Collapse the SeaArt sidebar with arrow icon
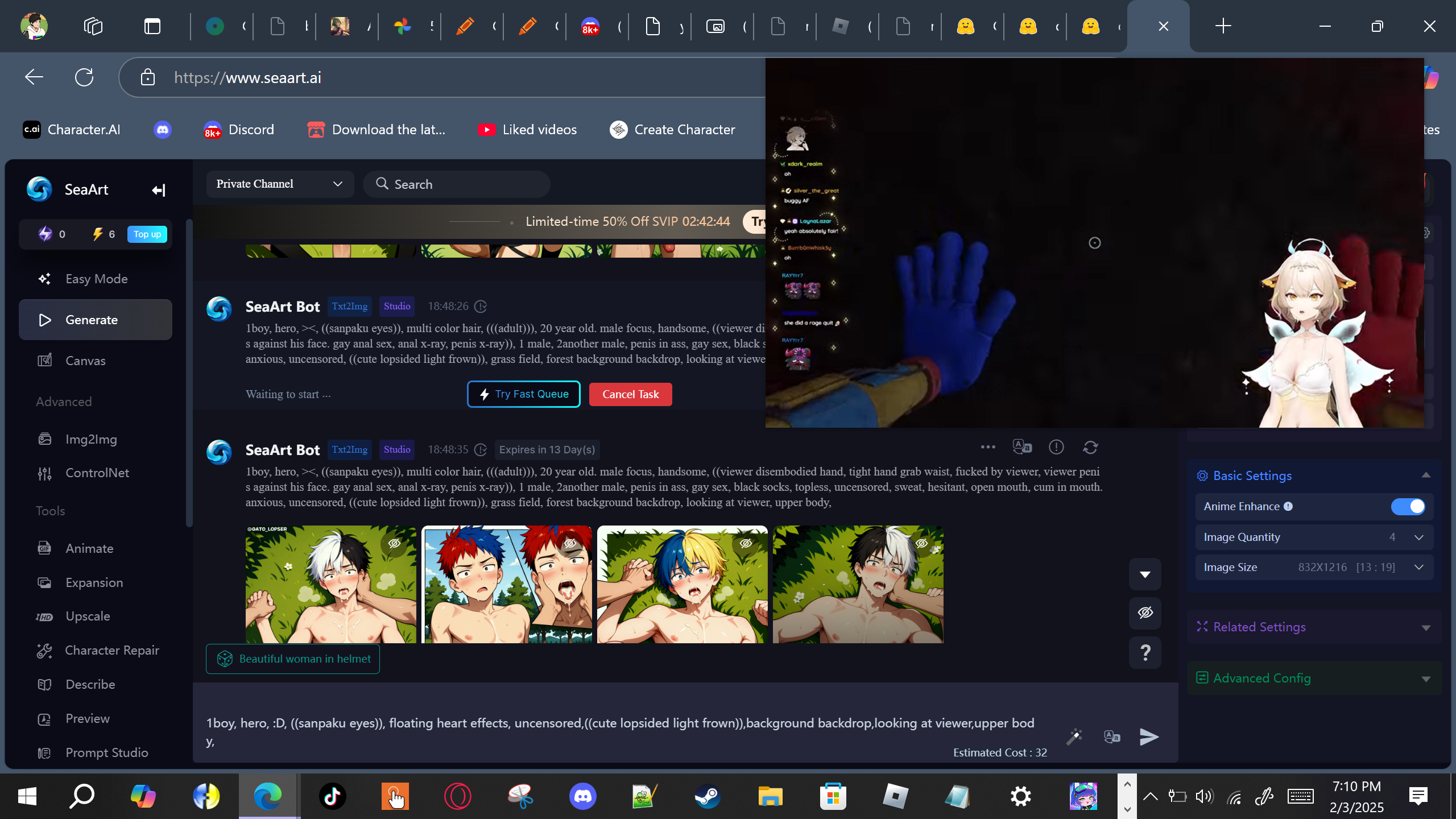Viewport: 1456px width, 819px height. 159,190
